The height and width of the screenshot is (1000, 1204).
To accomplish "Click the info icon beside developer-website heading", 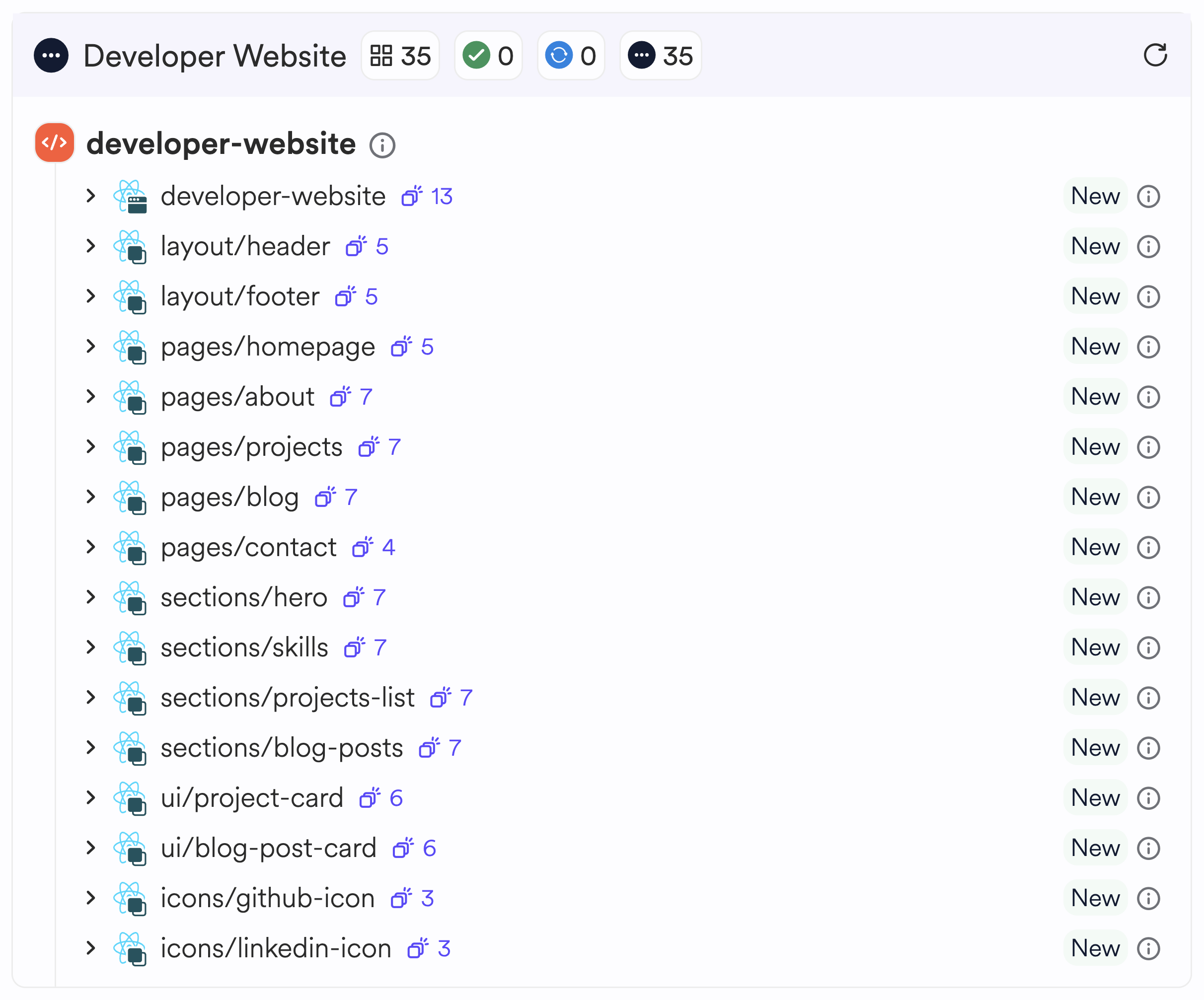I will point(382,145).
